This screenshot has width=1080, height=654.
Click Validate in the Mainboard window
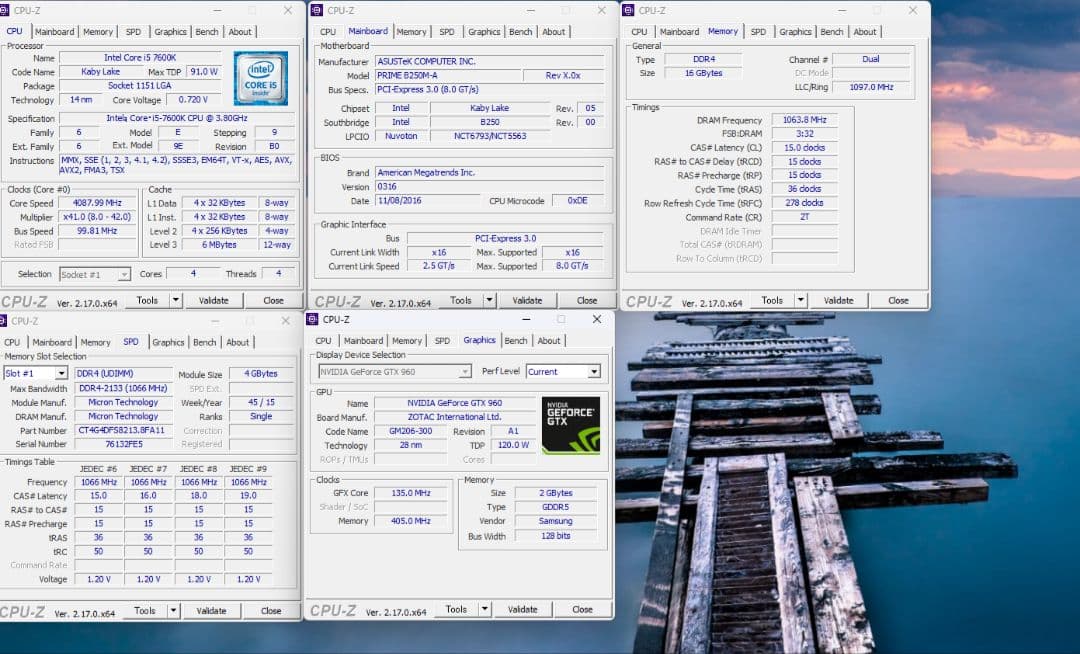(x=528, y=300)
